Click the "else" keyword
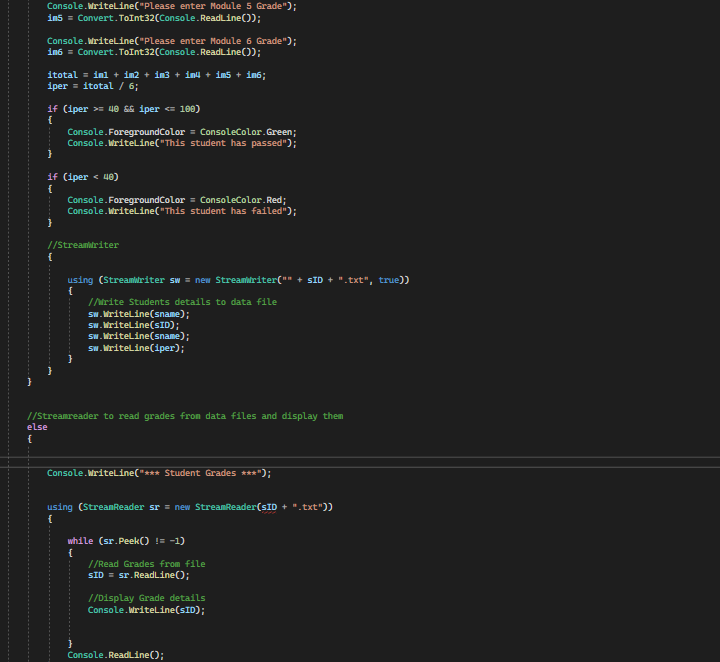 tap(37, 426)
